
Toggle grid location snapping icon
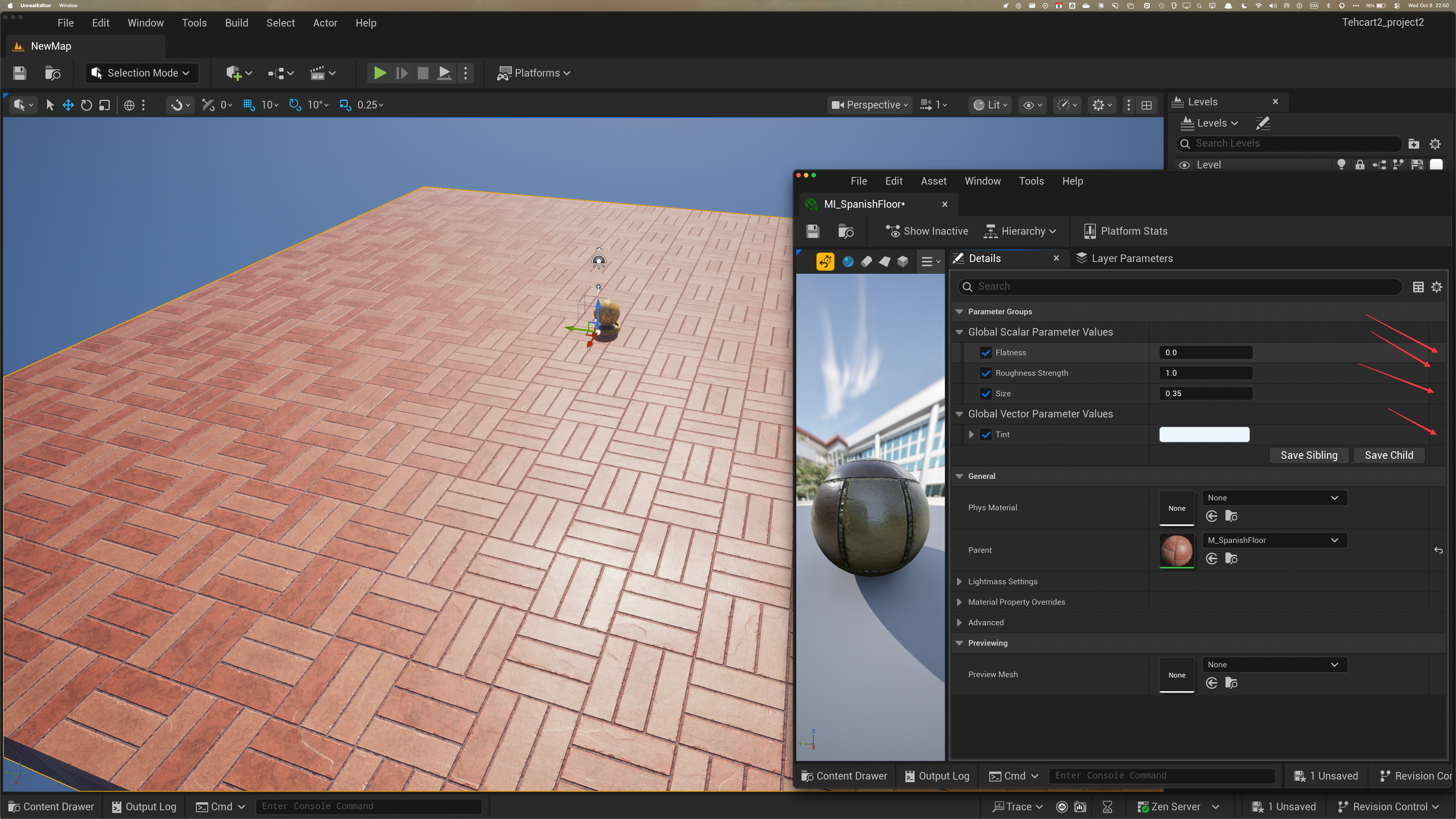pyautogui.click(x=249, y=105)
